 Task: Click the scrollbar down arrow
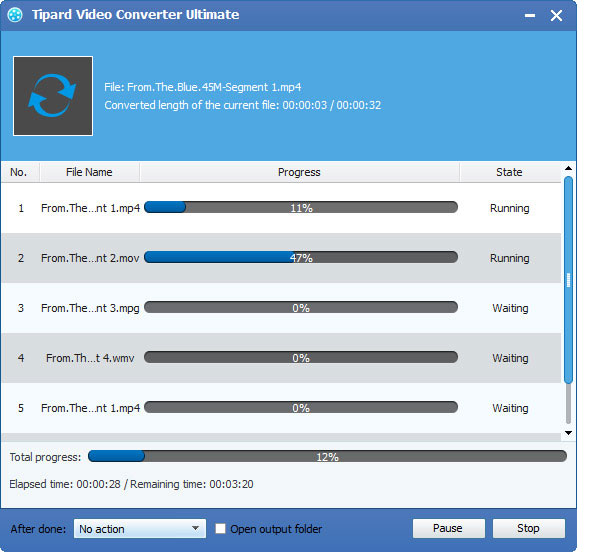point(569,433)
